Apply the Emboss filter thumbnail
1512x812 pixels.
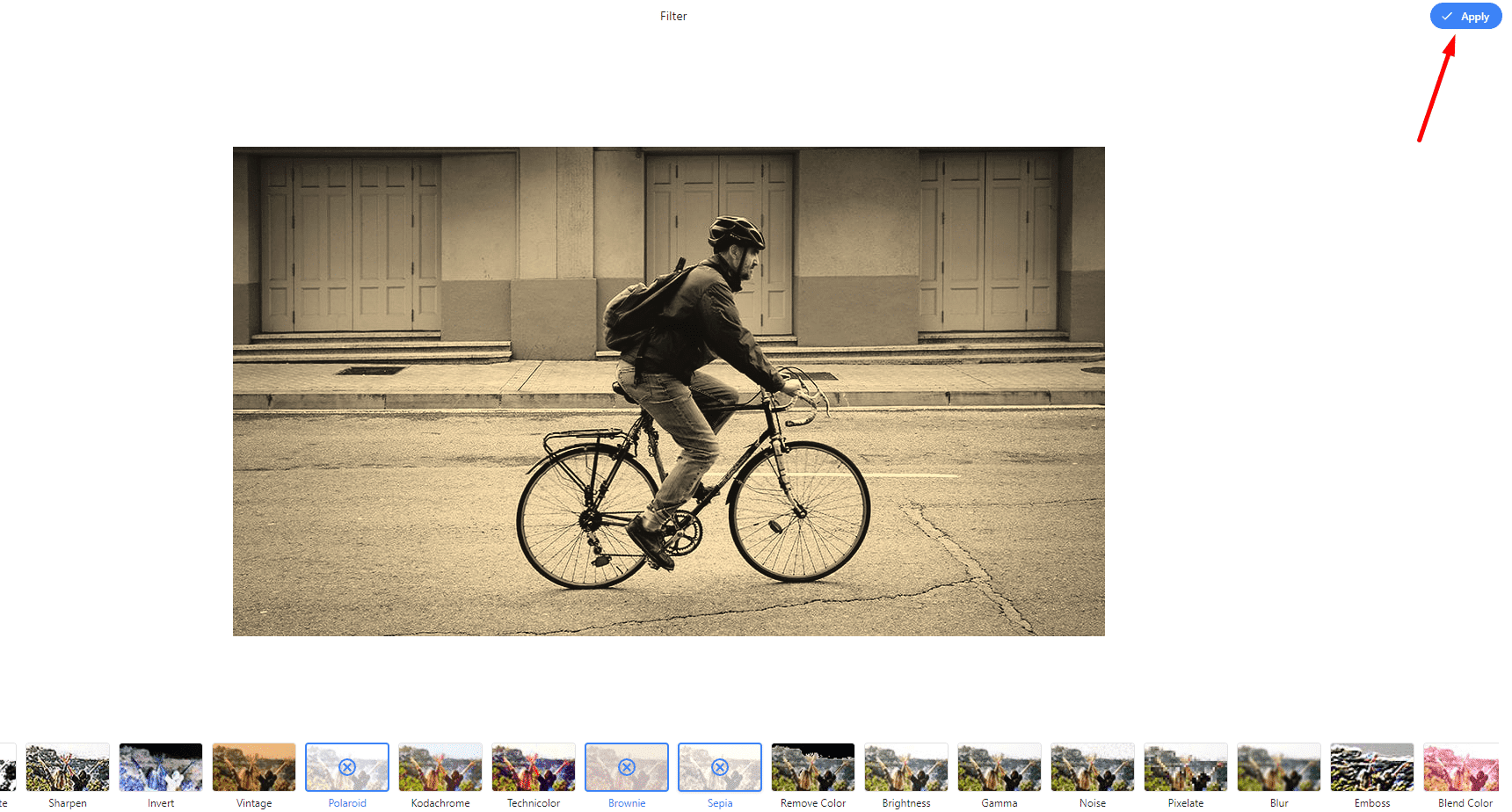point(1372,767)
